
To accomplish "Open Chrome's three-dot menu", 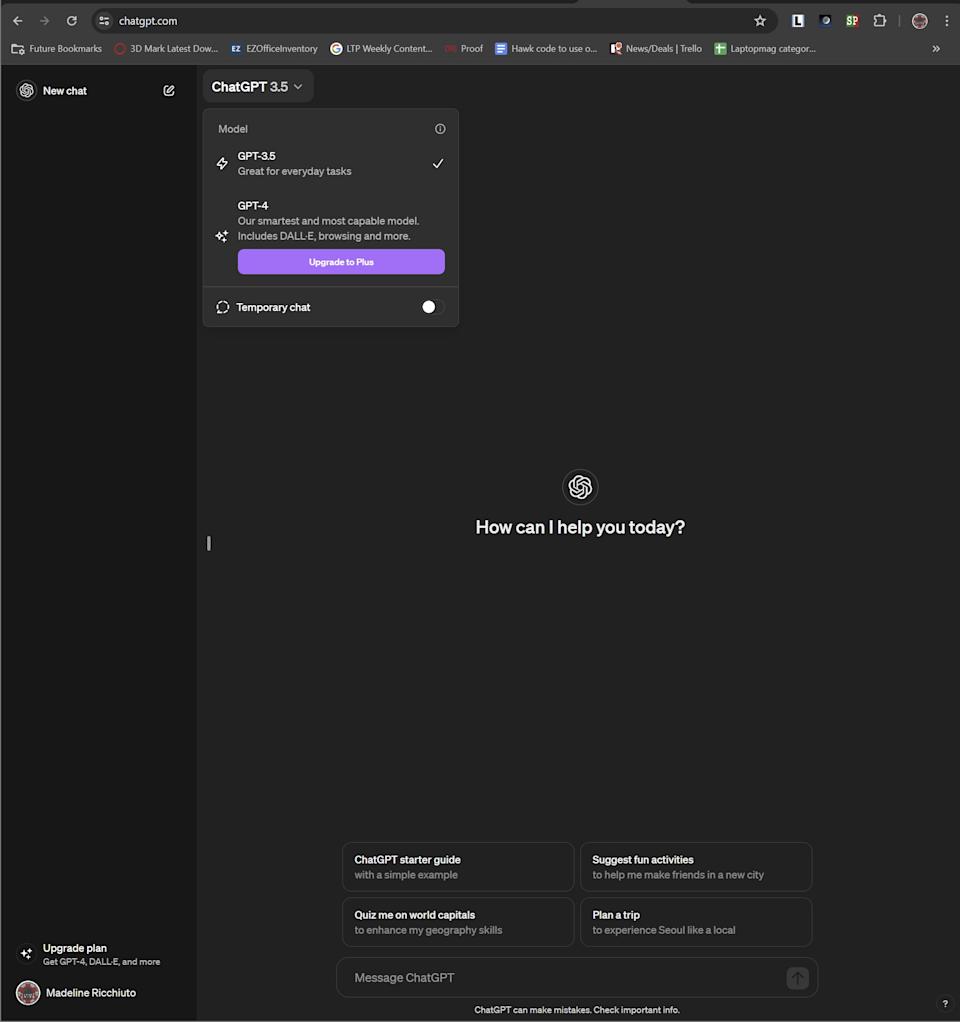I will pos(947,20).
